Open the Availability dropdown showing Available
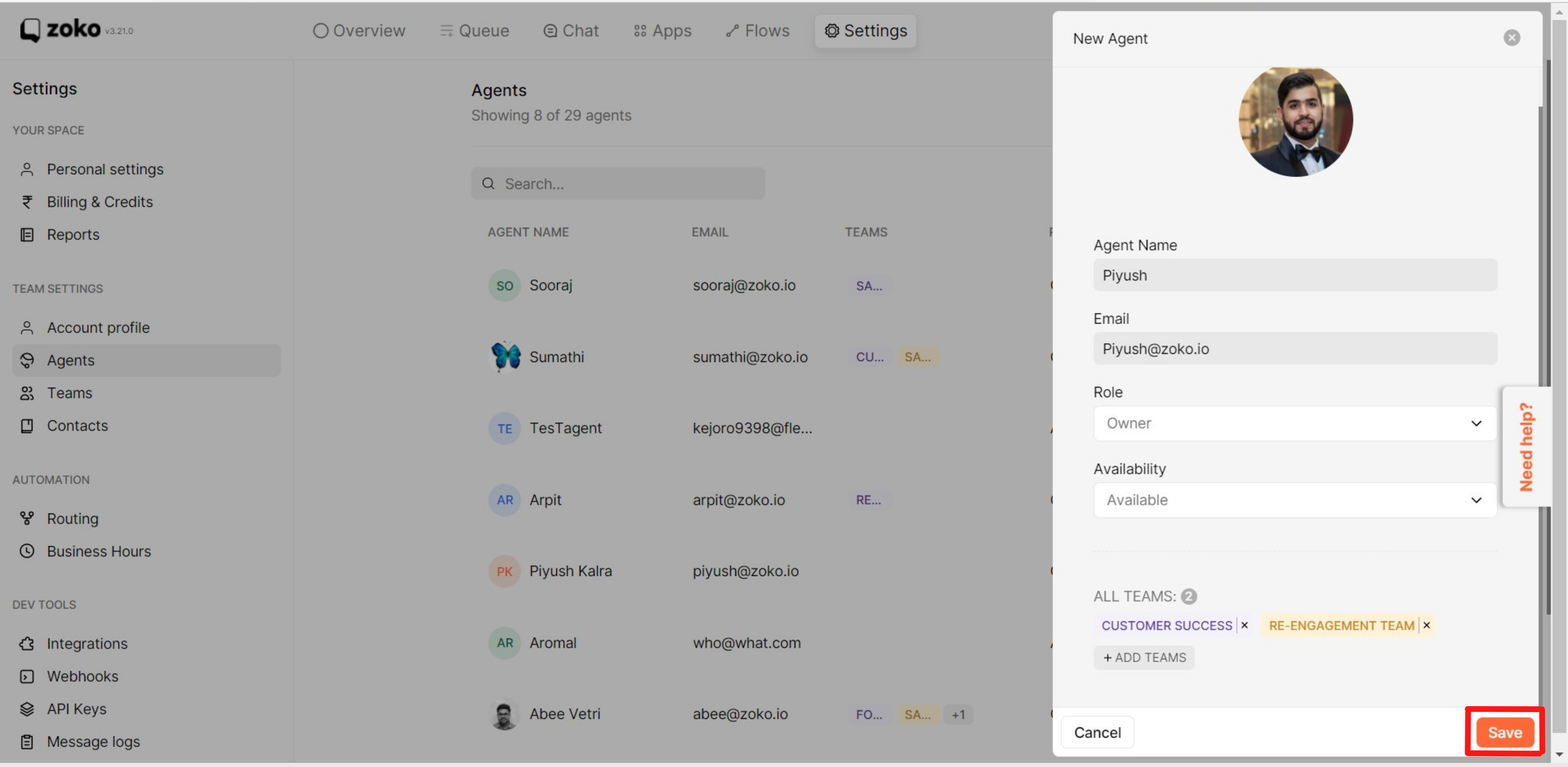Viewport: 1568px width, 767px height. [1295, 500]
